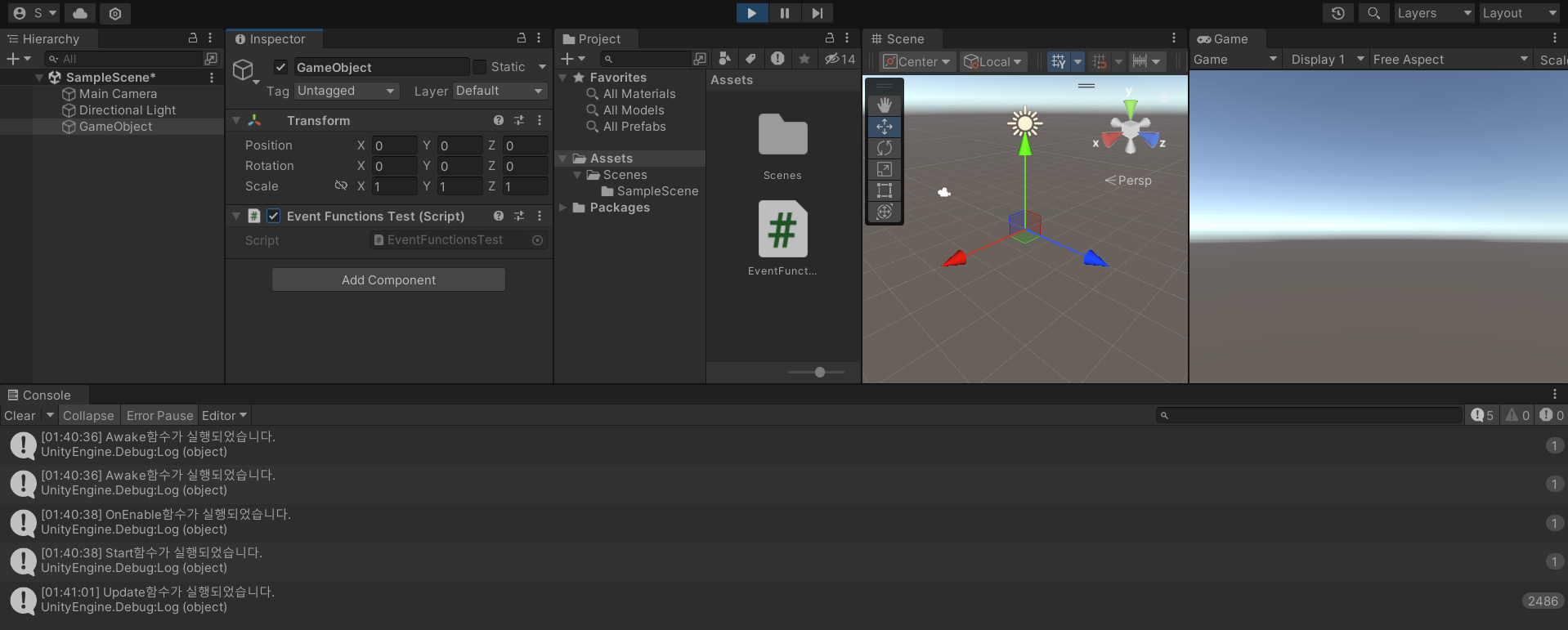Toggle Event Functions Test script enabled checkbox
The height and width of the screenshot is (630, 1568).
tap(274, 216)
